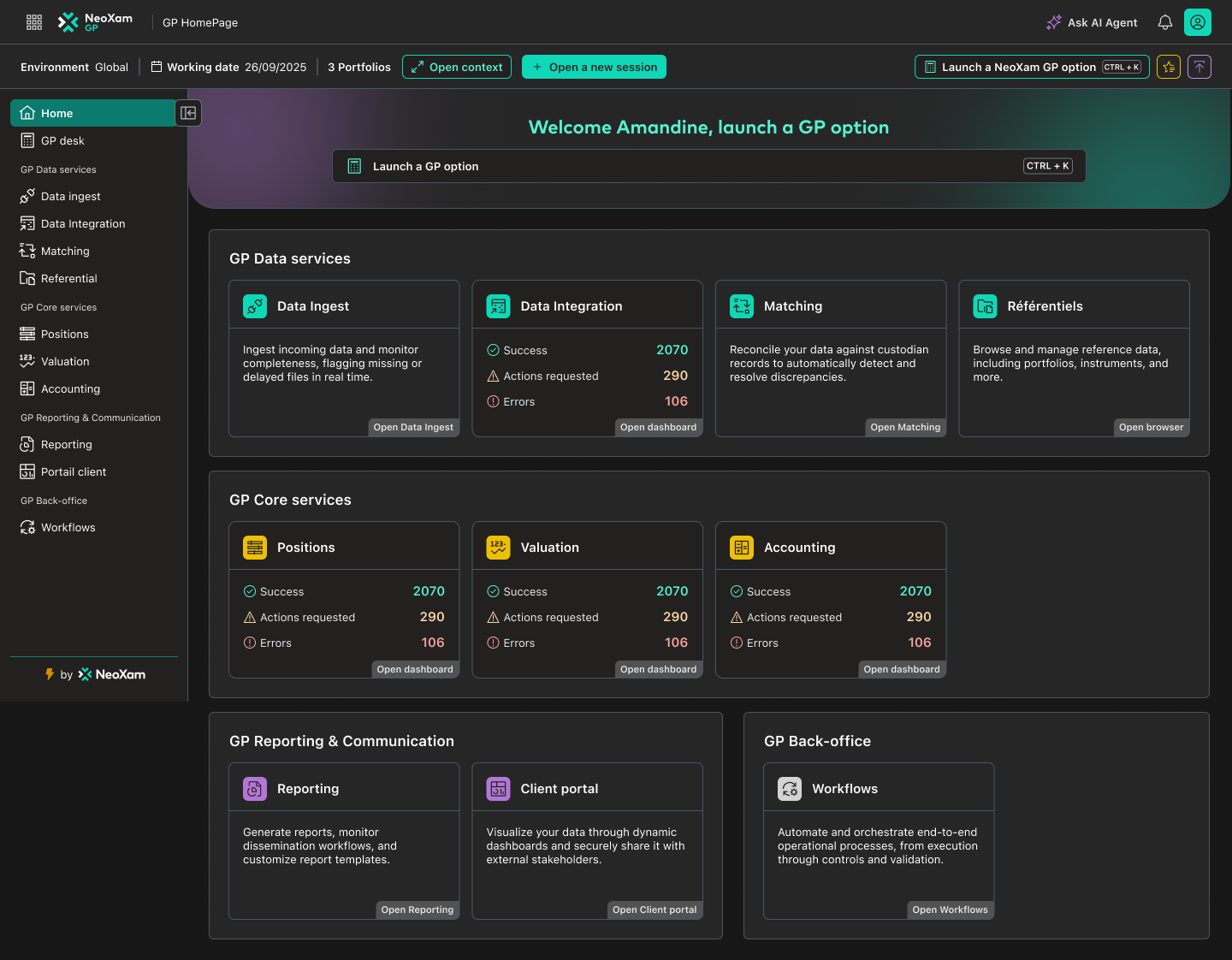Click Open Data Ingest button
Image resolution: width=1232 pixels, height=960 pixels.
pyautogui.click(x=413, y=427)
